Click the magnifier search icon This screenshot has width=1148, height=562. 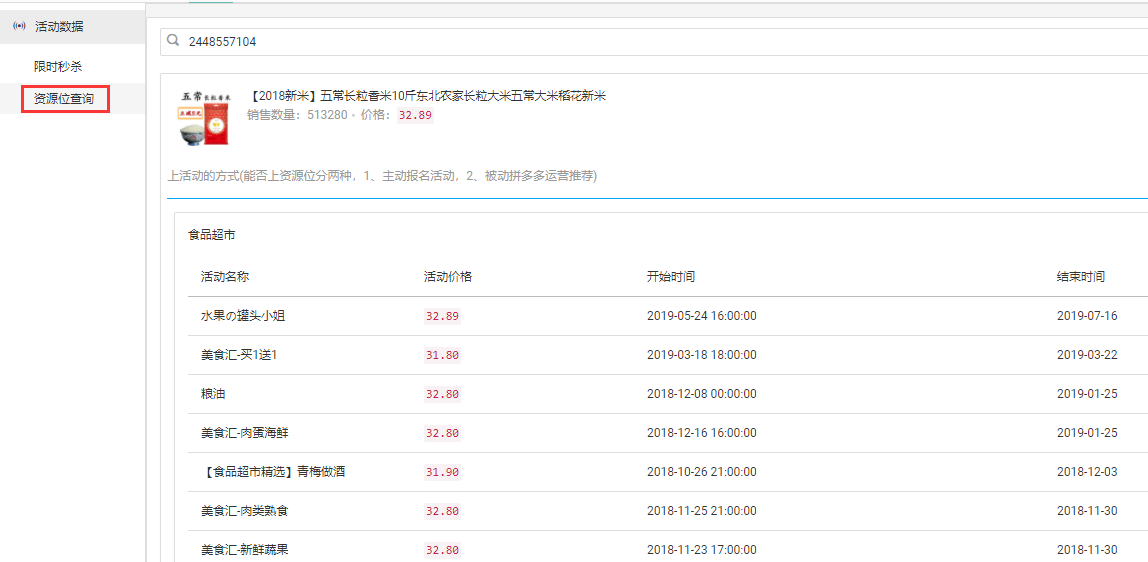coord(174,41)
